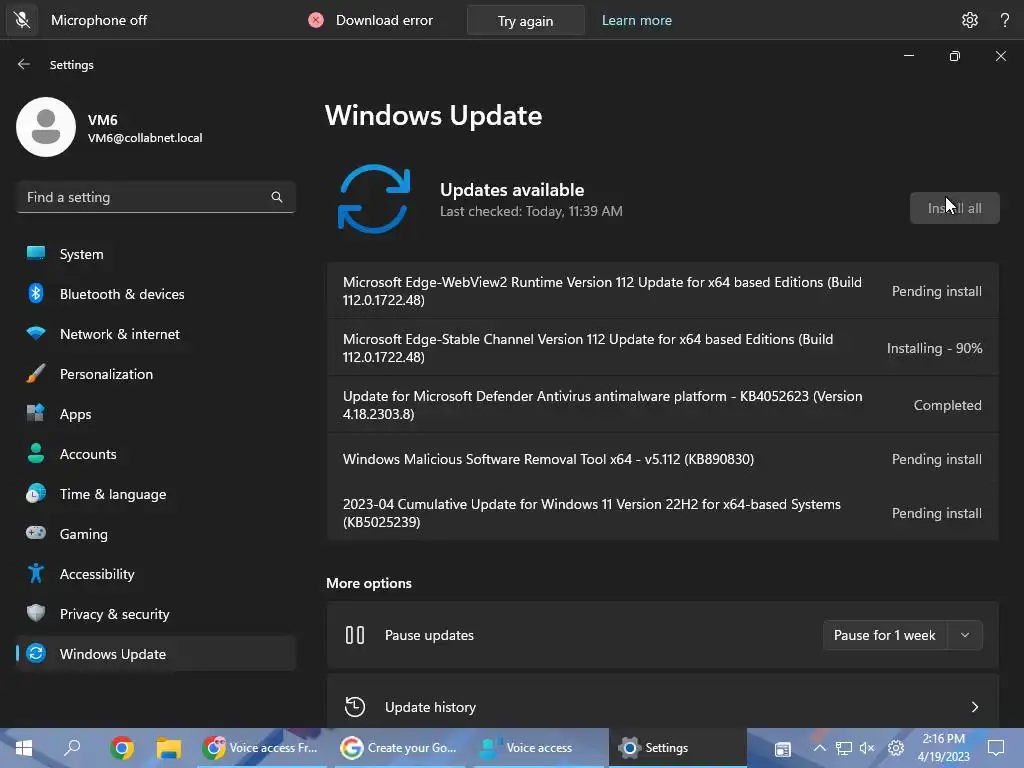The height and width of the screenshot is (768, 1024).
Task: Select the 2023-04 Cumulative Update row
Action: 662,513
